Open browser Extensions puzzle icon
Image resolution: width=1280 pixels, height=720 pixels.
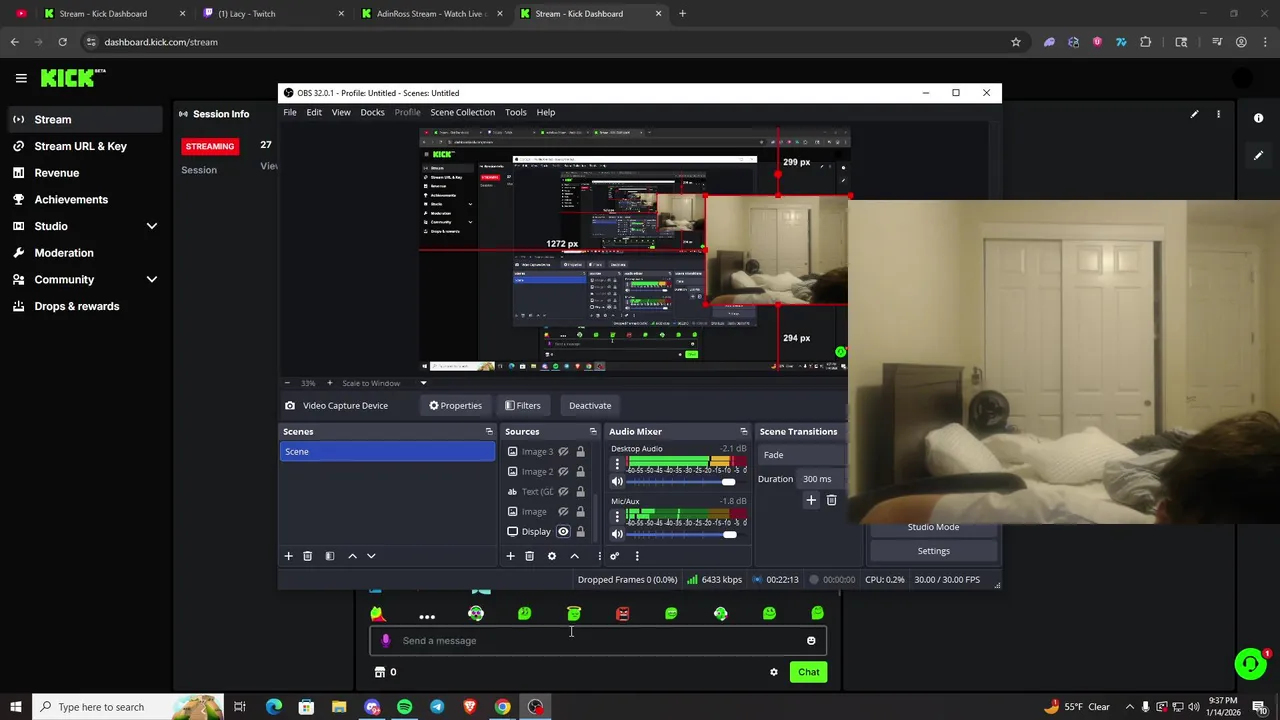click(x=1145, y=42)
